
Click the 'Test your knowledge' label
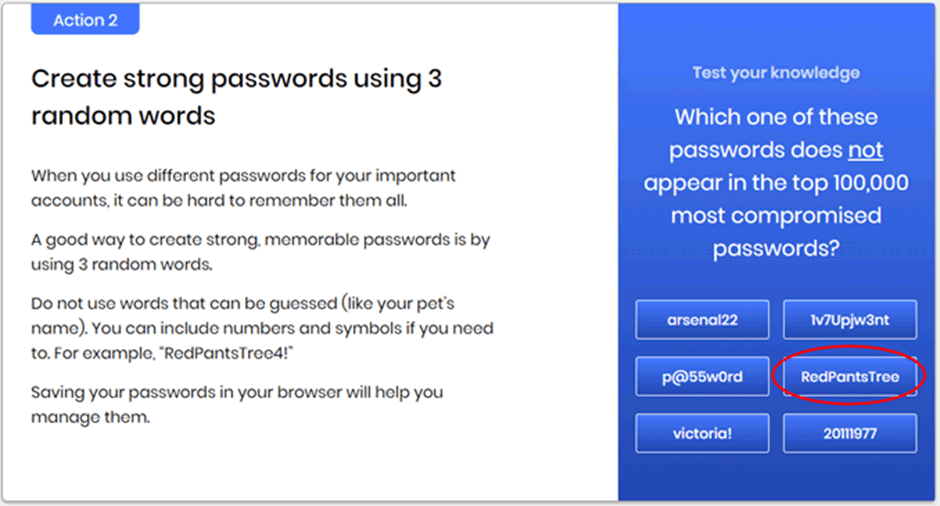click(x=776, y=73)
